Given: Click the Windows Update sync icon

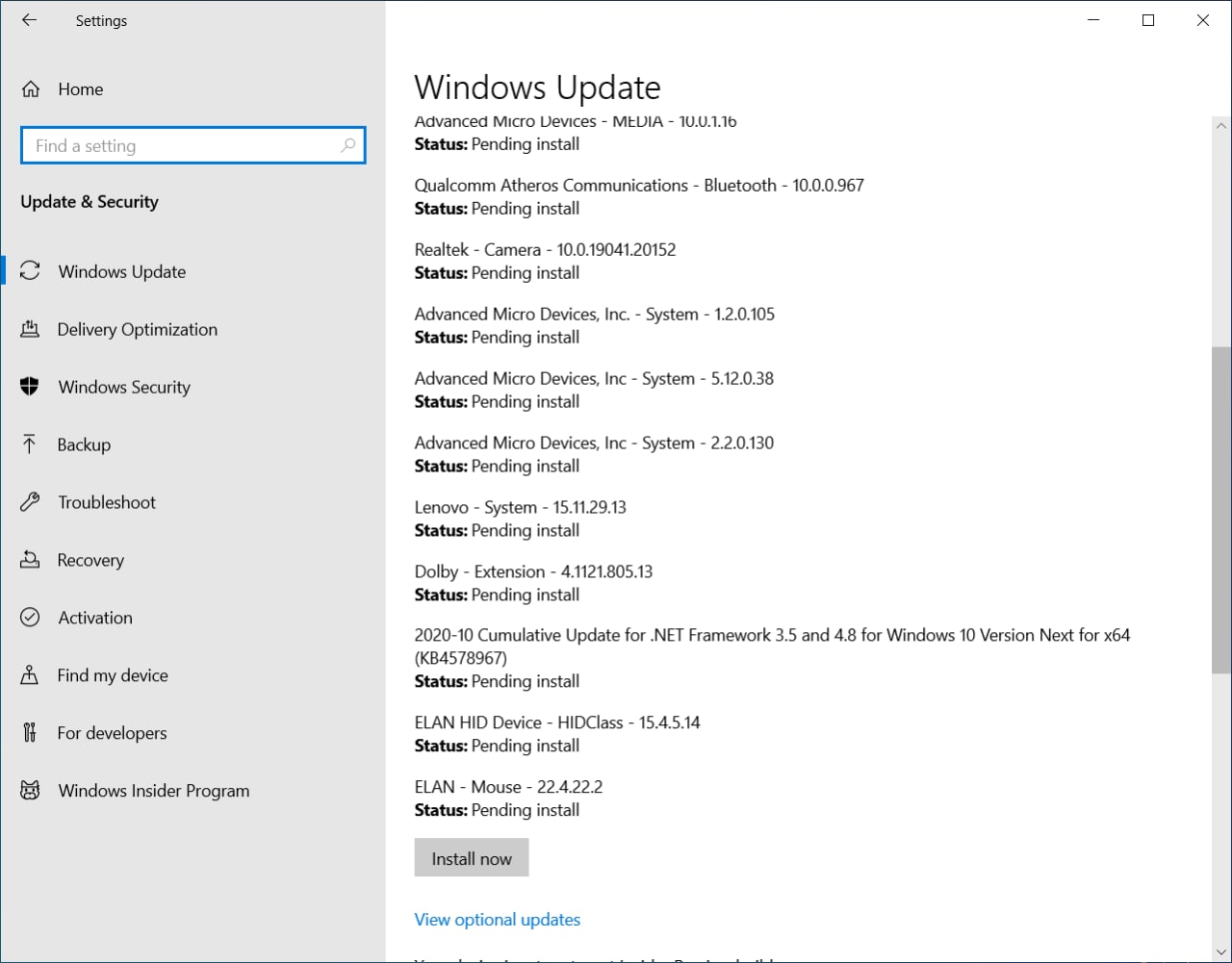Looking at the screenshot, I should tap(30, 271).
